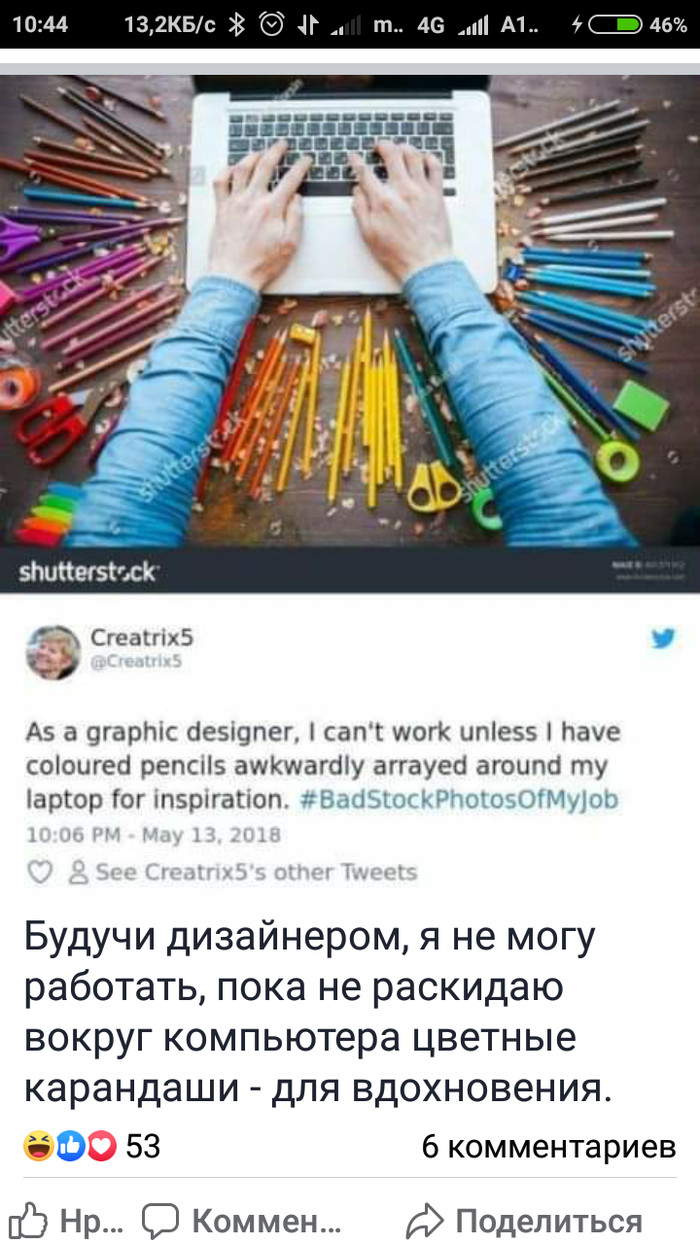Image resolution: width=700 pixels, height=1244 pixels.
Task: Tap the person icon beside See other Tweets
Action: pos(76,872)
